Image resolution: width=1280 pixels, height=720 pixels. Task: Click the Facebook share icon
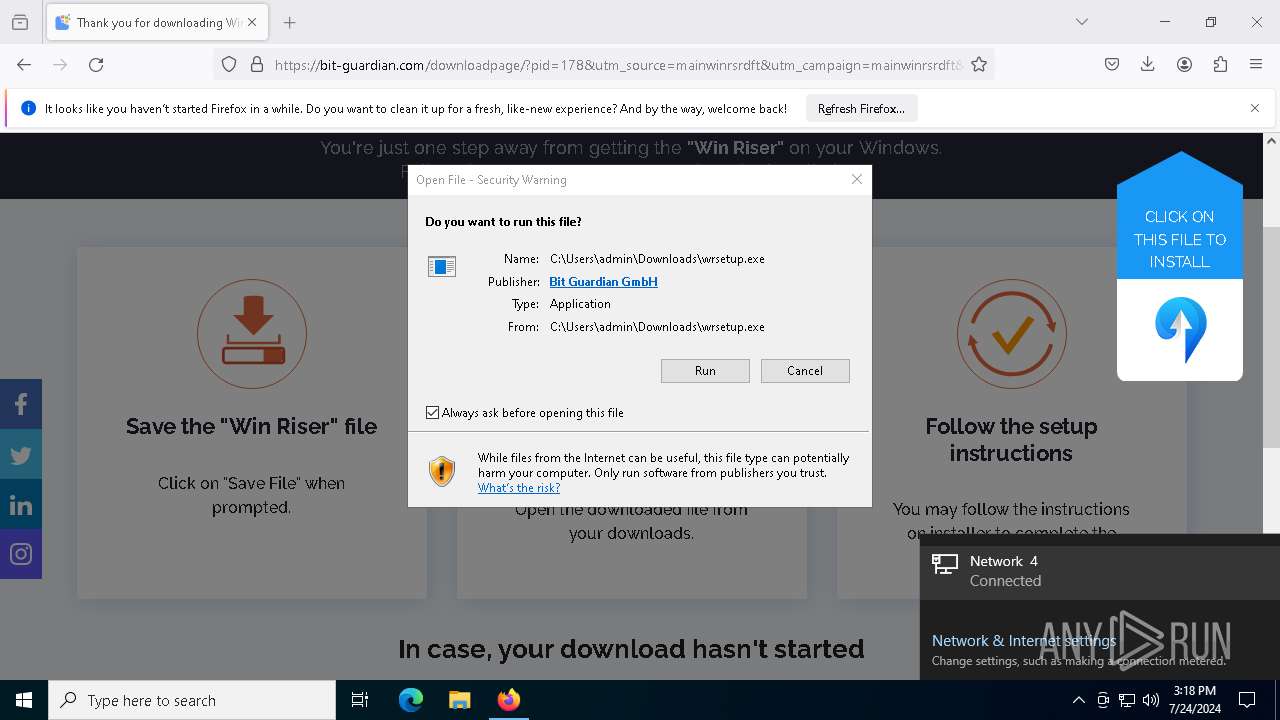[x=21, y=404]
